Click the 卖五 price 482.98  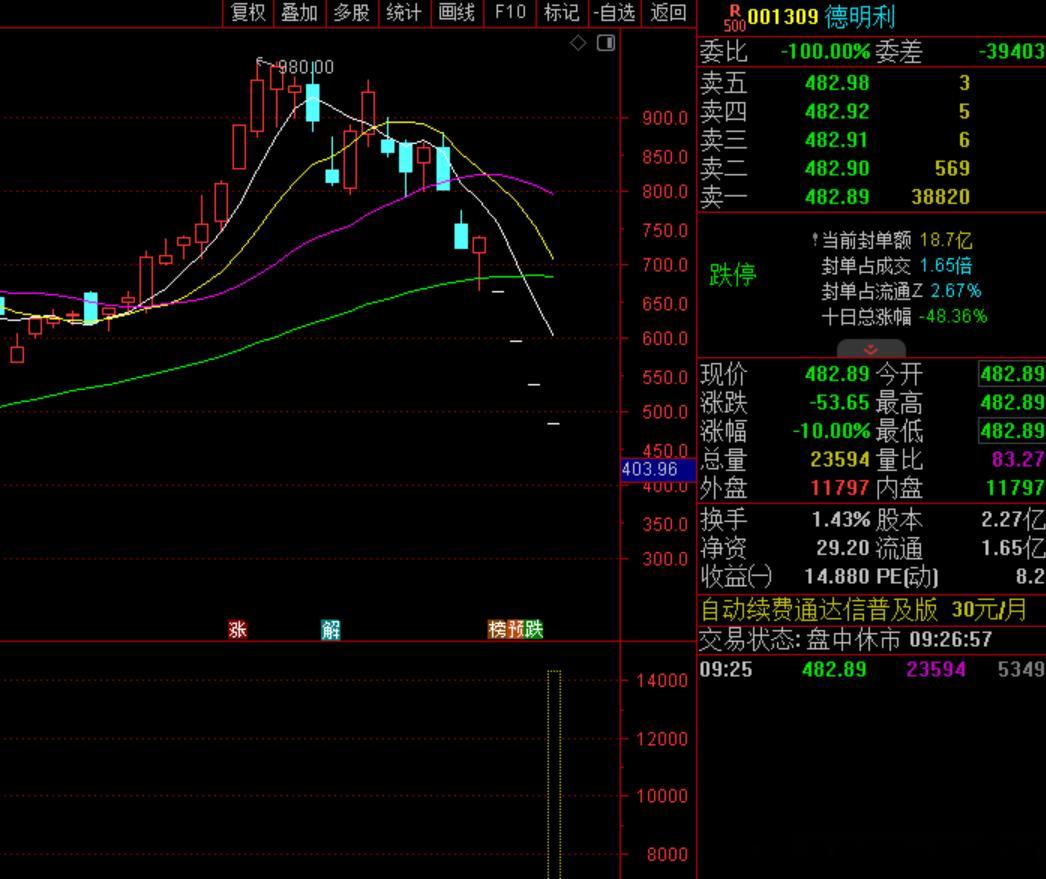tap(837, 83)
